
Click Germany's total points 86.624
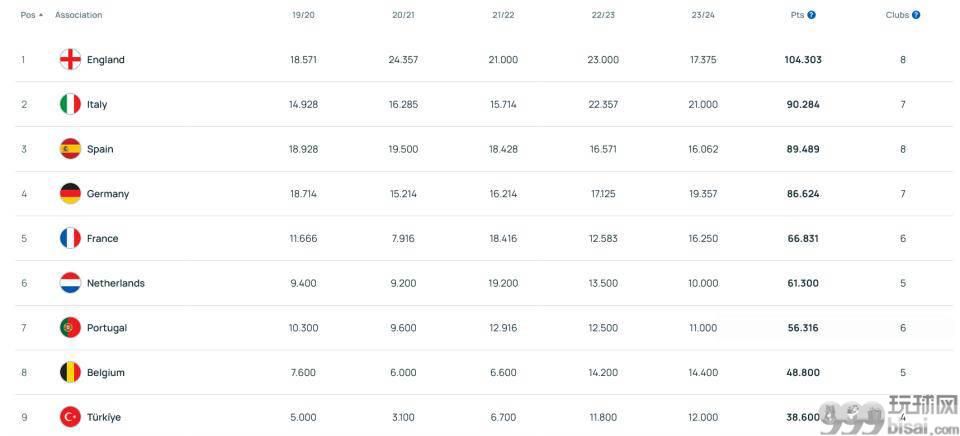[803, 194]
